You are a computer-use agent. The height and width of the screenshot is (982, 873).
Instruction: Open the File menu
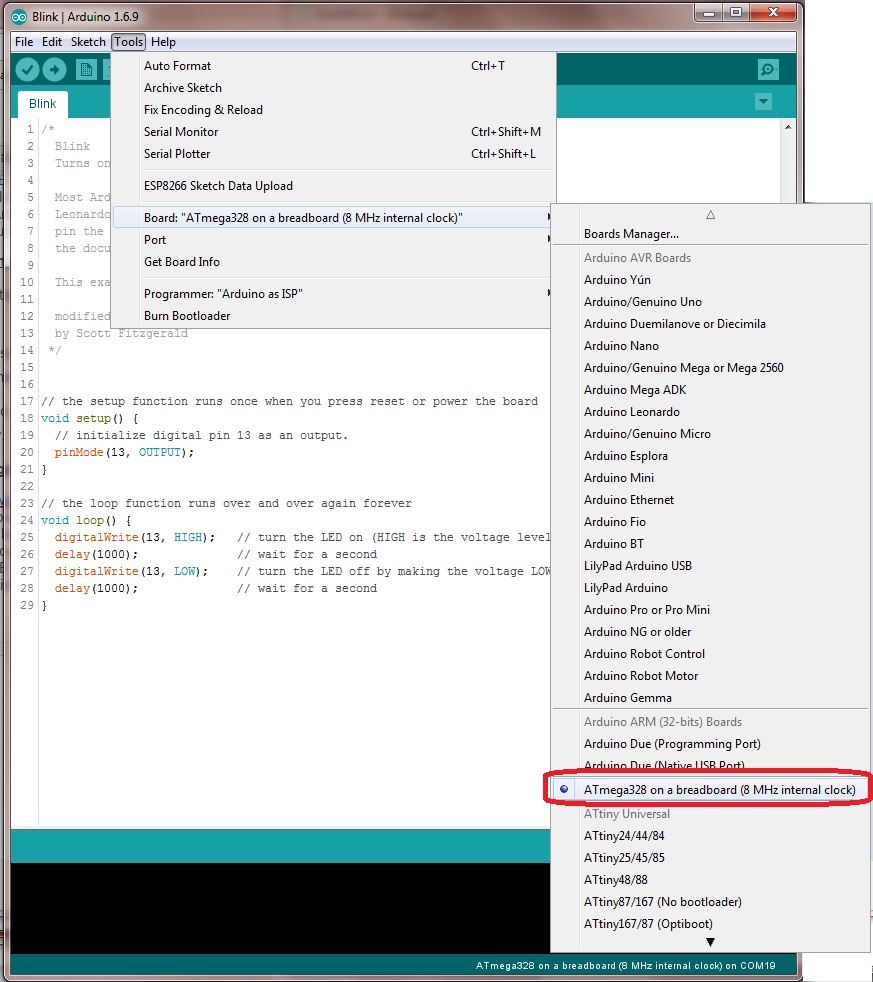point(24,42)
